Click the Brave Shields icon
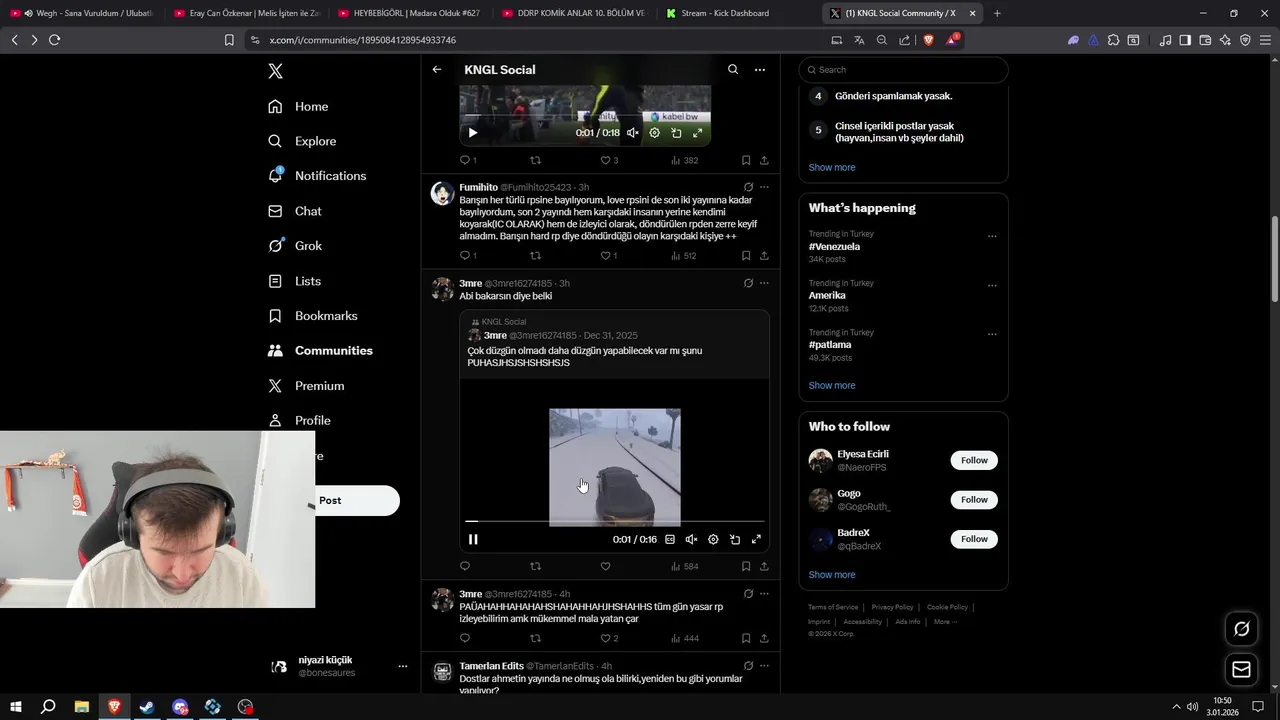This screenshot has height=720, width=1280. point(927,40)
